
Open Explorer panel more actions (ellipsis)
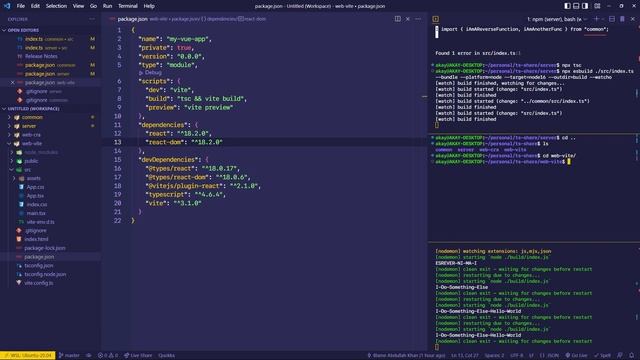tap(92, 19)
